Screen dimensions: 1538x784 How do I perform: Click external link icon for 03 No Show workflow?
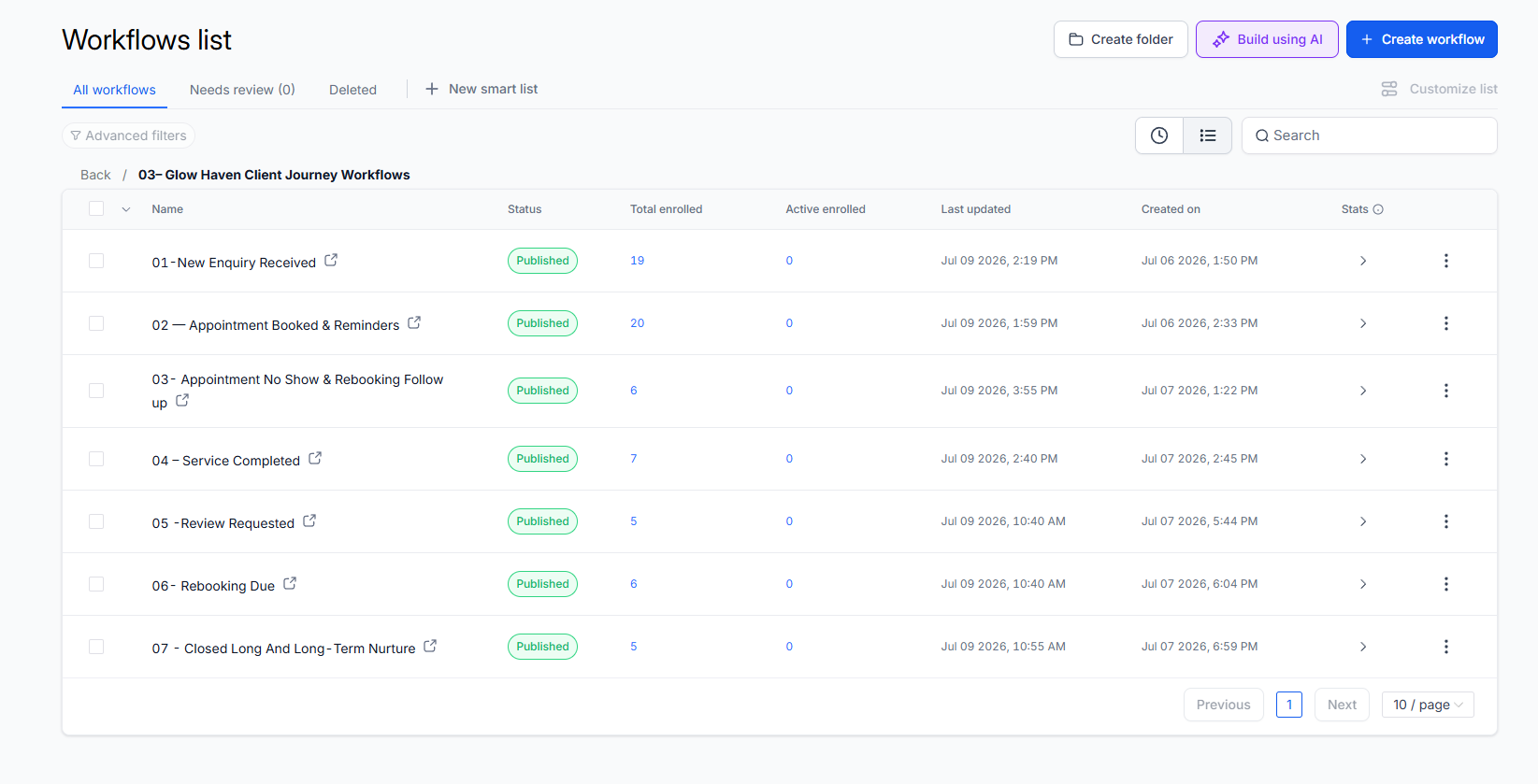click(x=182, y=401)
